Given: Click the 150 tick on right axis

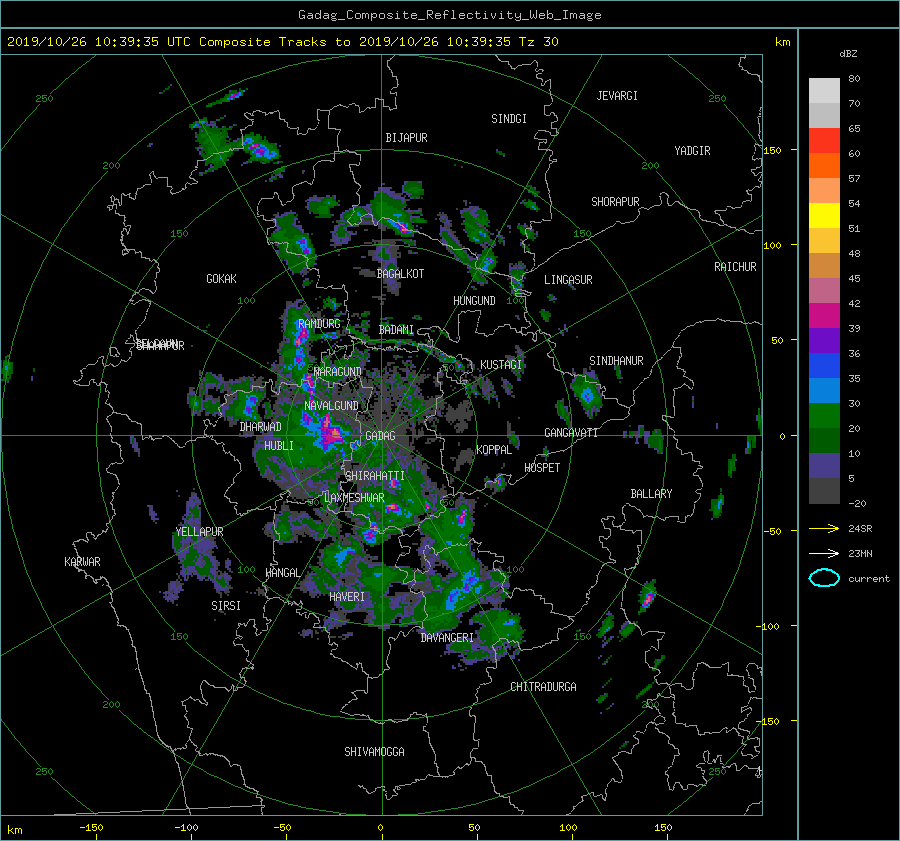Looking at the screenshot, I should click(x=773, y=150).
